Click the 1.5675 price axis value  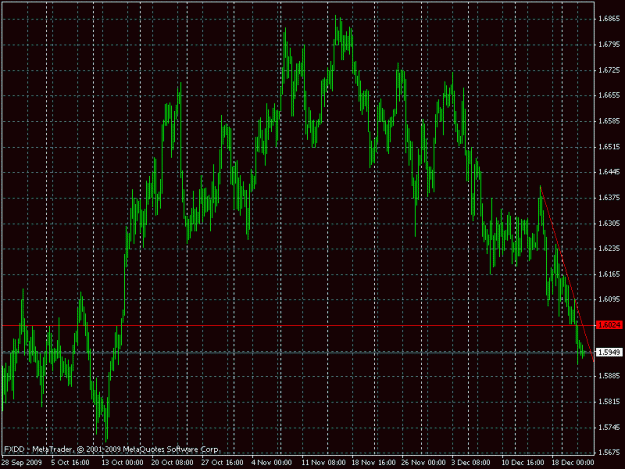click(x=609, y=453)
